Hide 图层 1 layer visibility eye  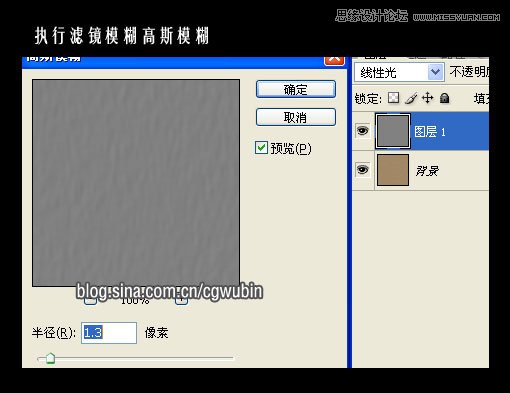point(363,130)
